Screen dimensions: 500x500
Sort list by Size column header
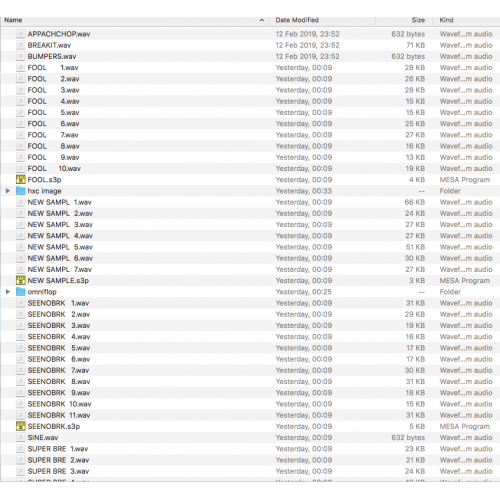pyautogui.click(x=418, y=20)
